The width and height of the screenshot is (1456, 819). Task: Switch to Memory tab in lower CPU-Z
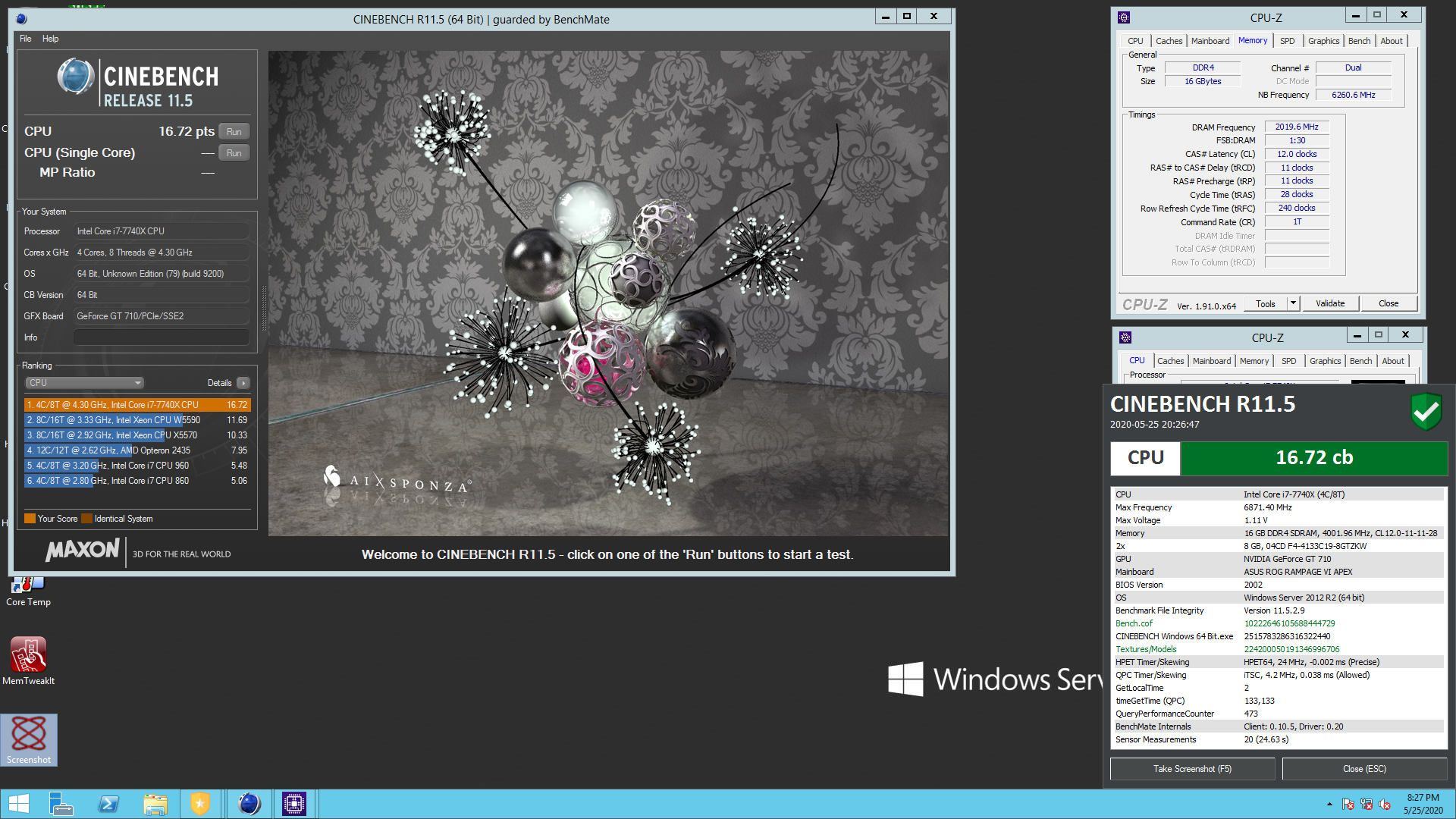tap(1254, 361)
